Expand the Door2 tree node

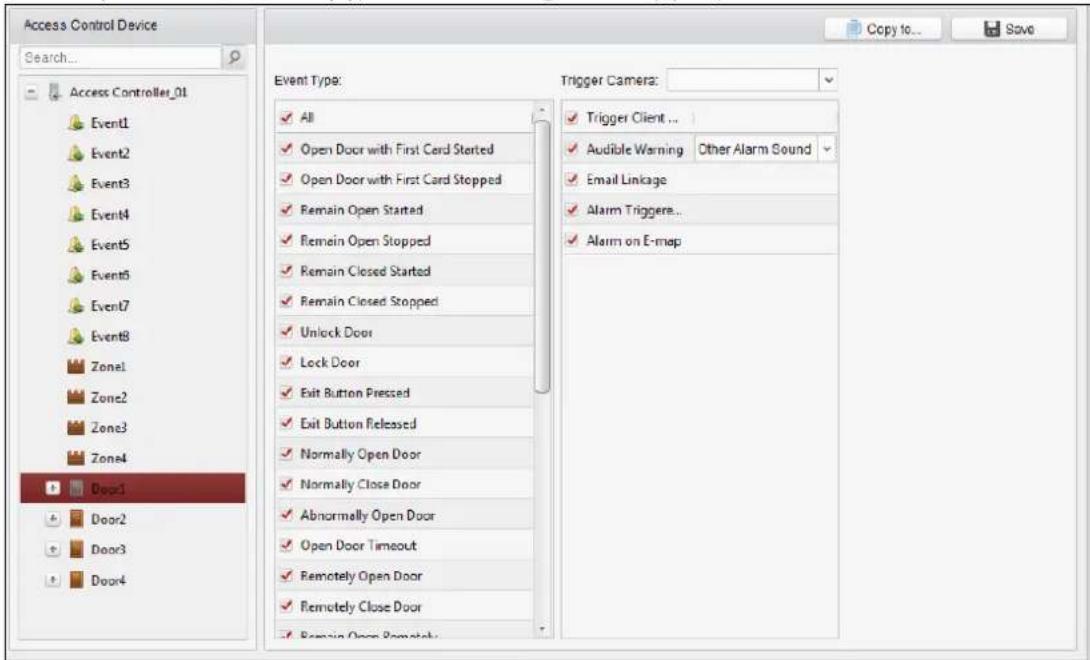click(x=53, y=519)
